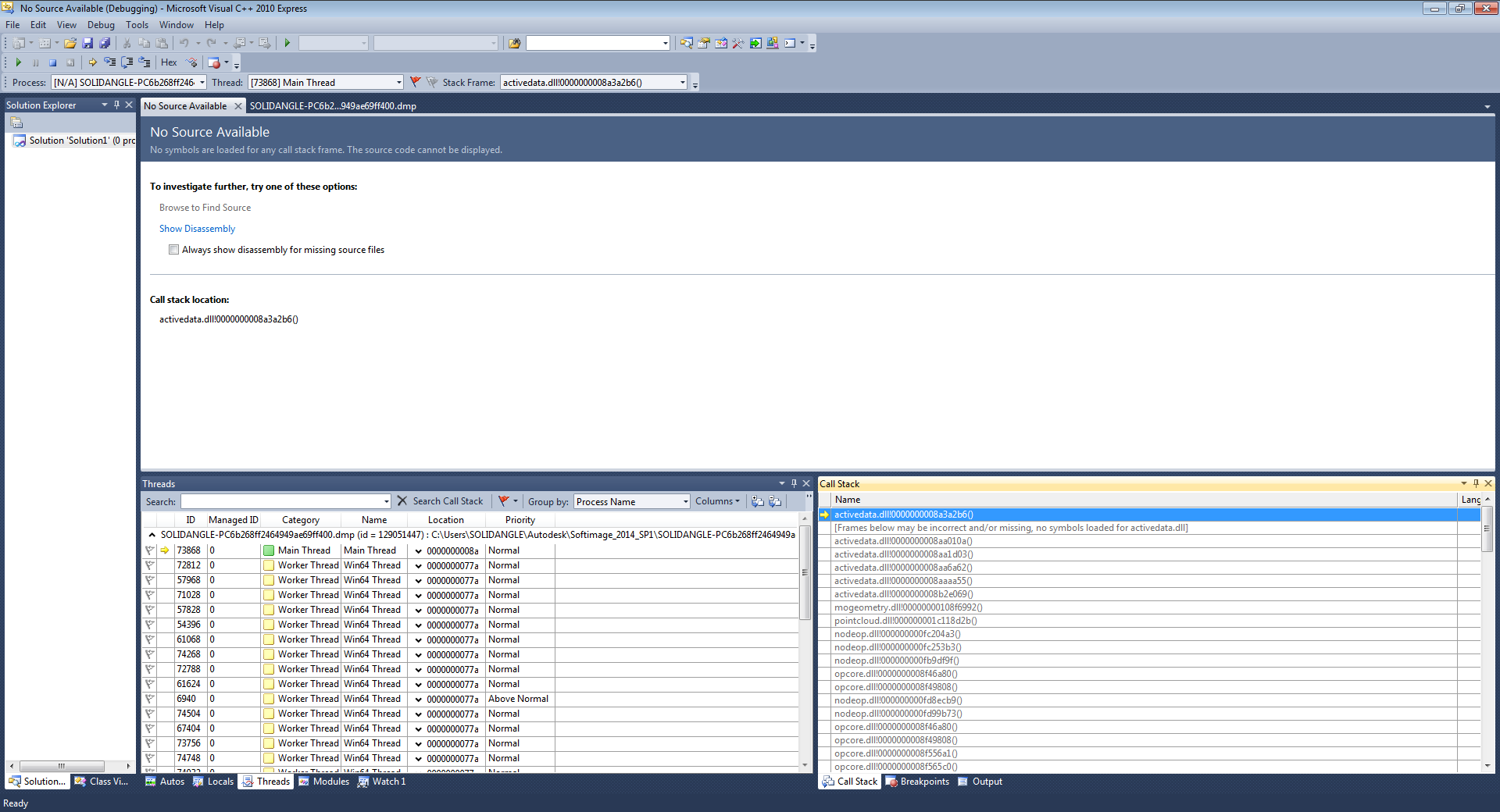Open the Stack Frame dropdown
1500x812 pixels.
tap(682, 82)
